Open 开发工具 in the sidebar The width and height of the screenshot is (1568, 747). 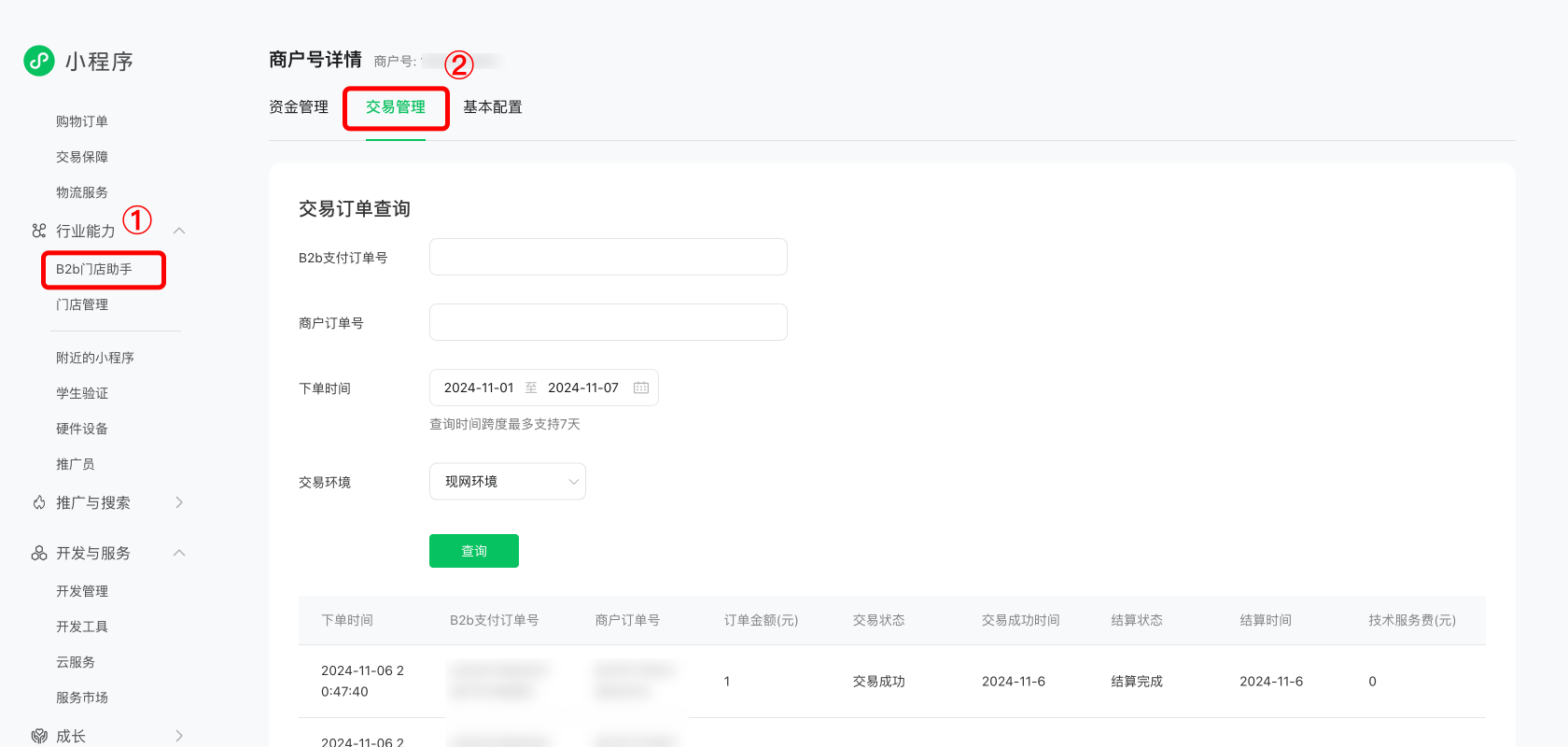(x=82, y=627)
